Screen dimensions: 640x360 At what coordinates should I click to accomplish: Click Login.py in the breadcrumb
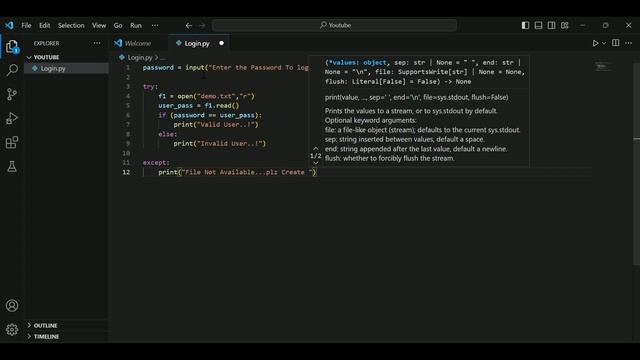tap(140, 58)
